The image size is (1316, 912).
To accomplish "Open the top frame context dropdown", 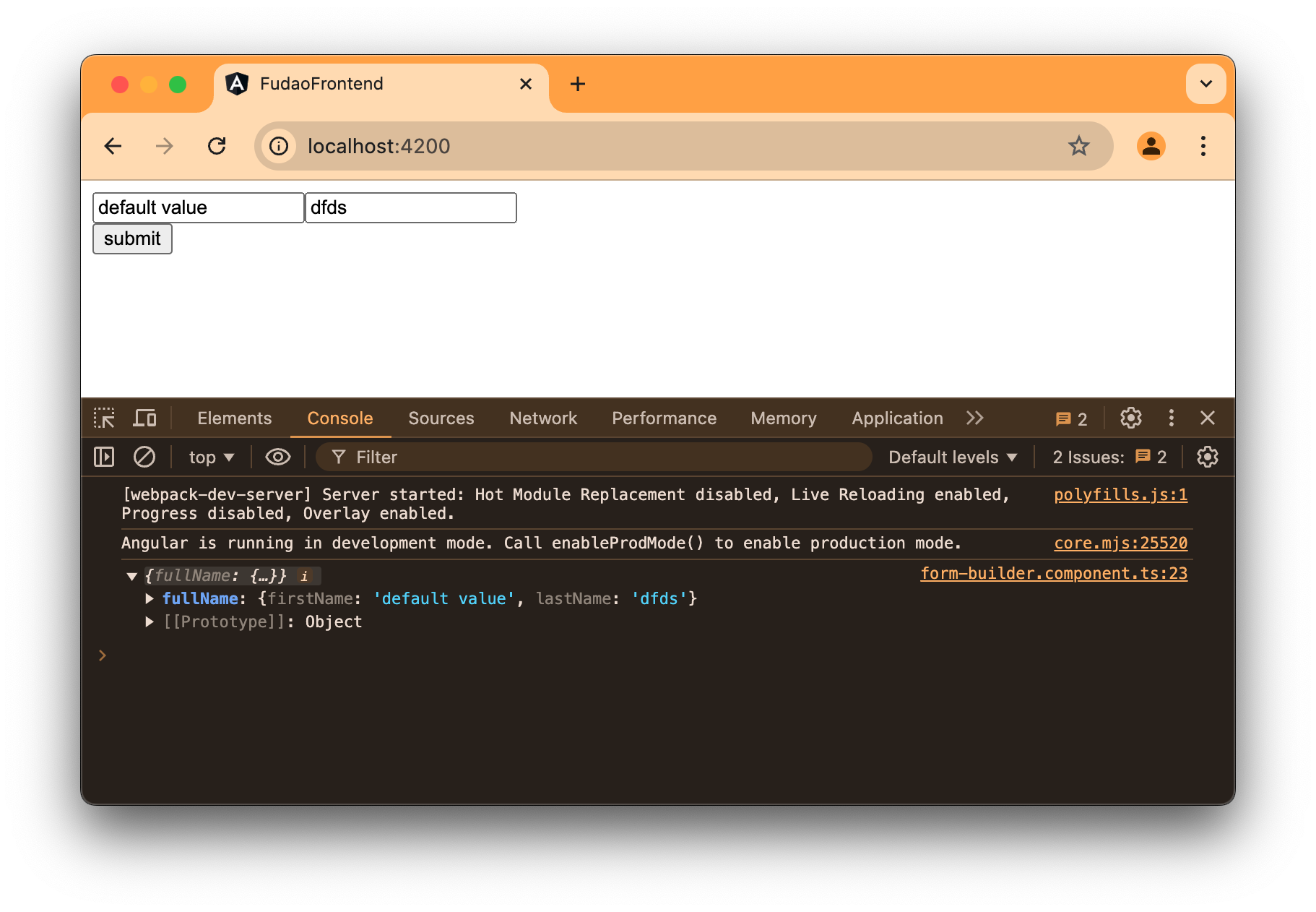I will click(x=210, y=457).
